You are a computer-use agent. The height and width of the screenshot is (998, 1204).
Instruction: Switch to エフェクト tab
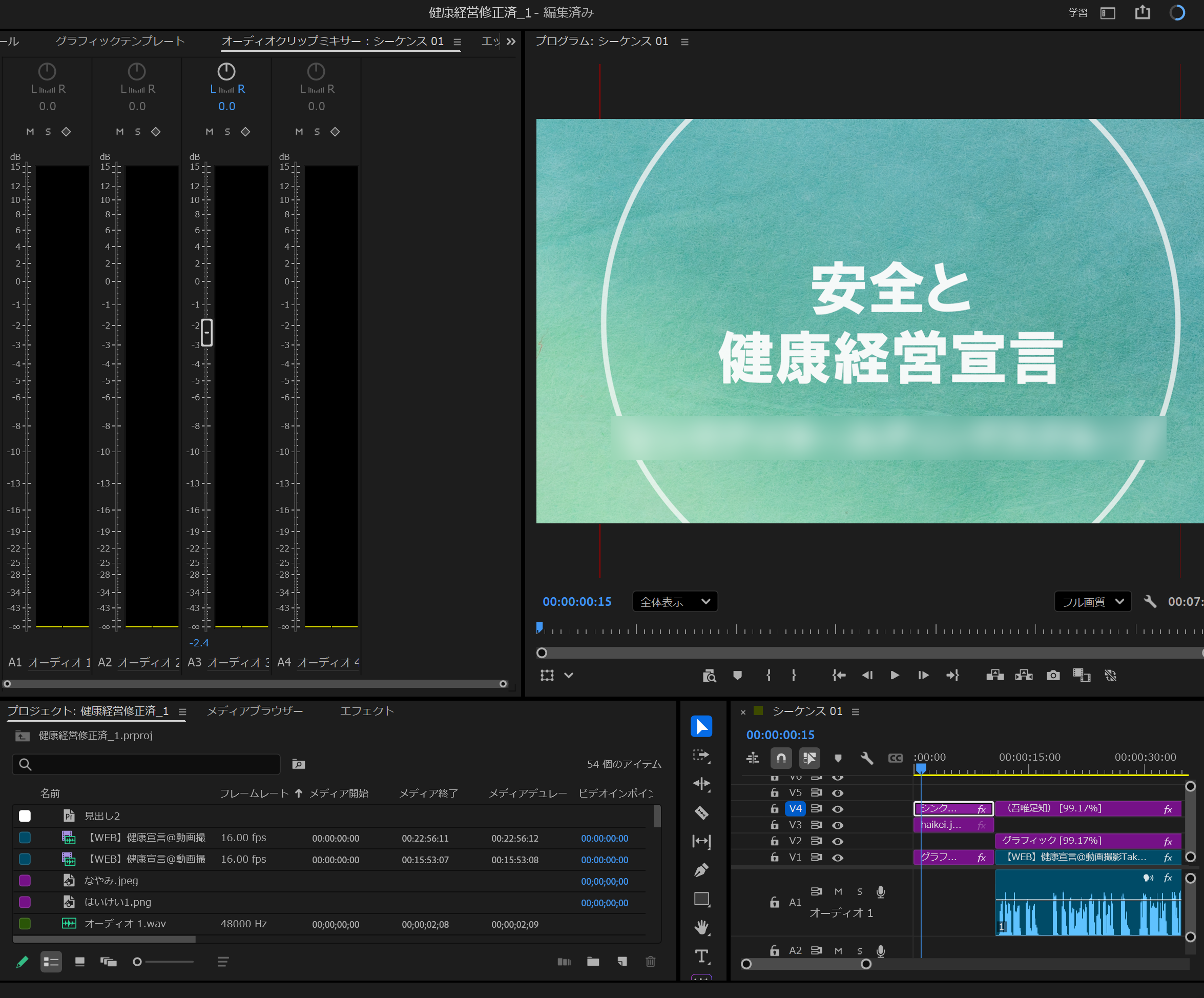[367, 710]
